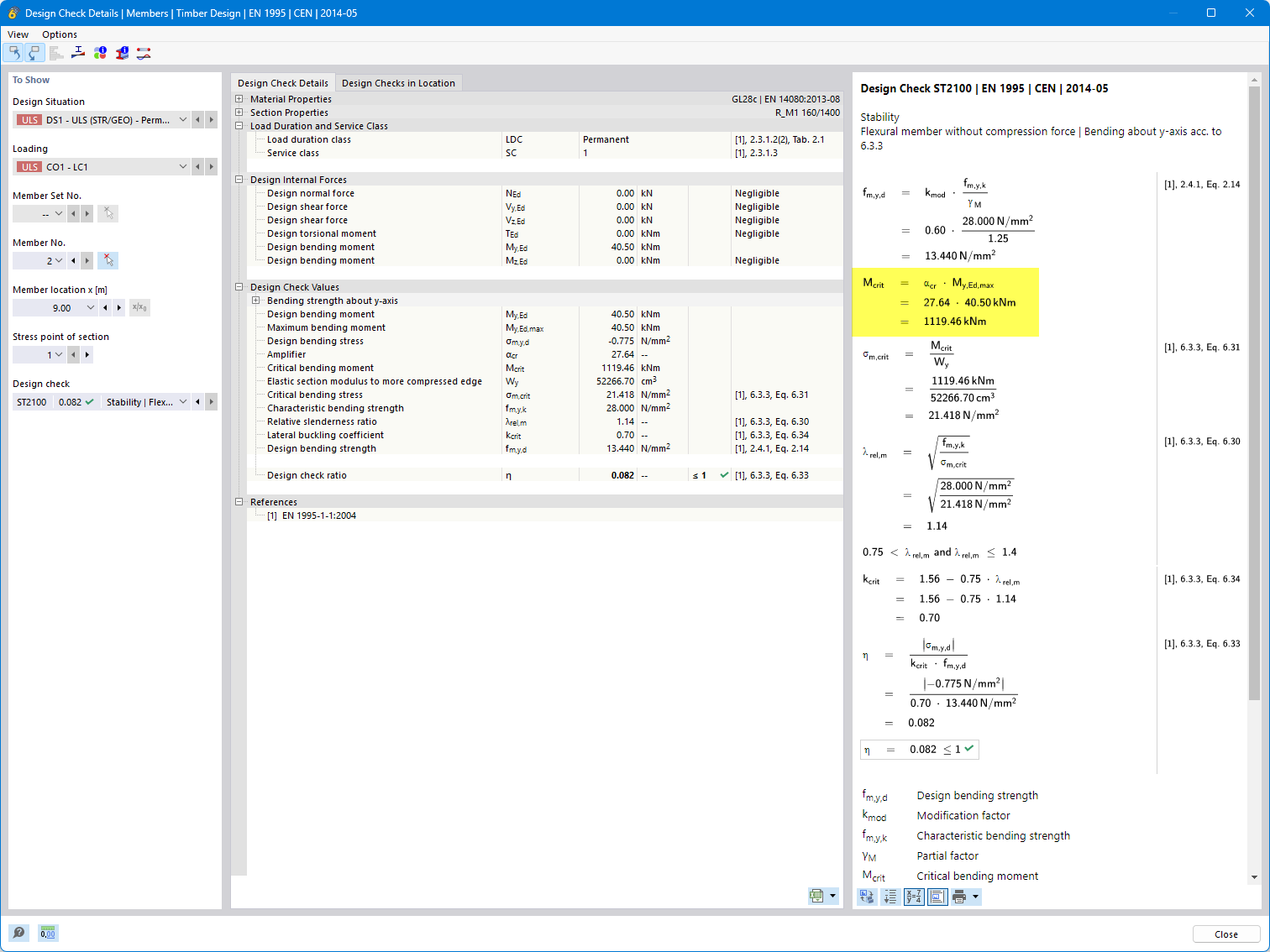Image resolution: width=1270 pixels, height=952 pixels.
Task: Go to previous Loading with left arrow
Action: (x=198, y=167)
